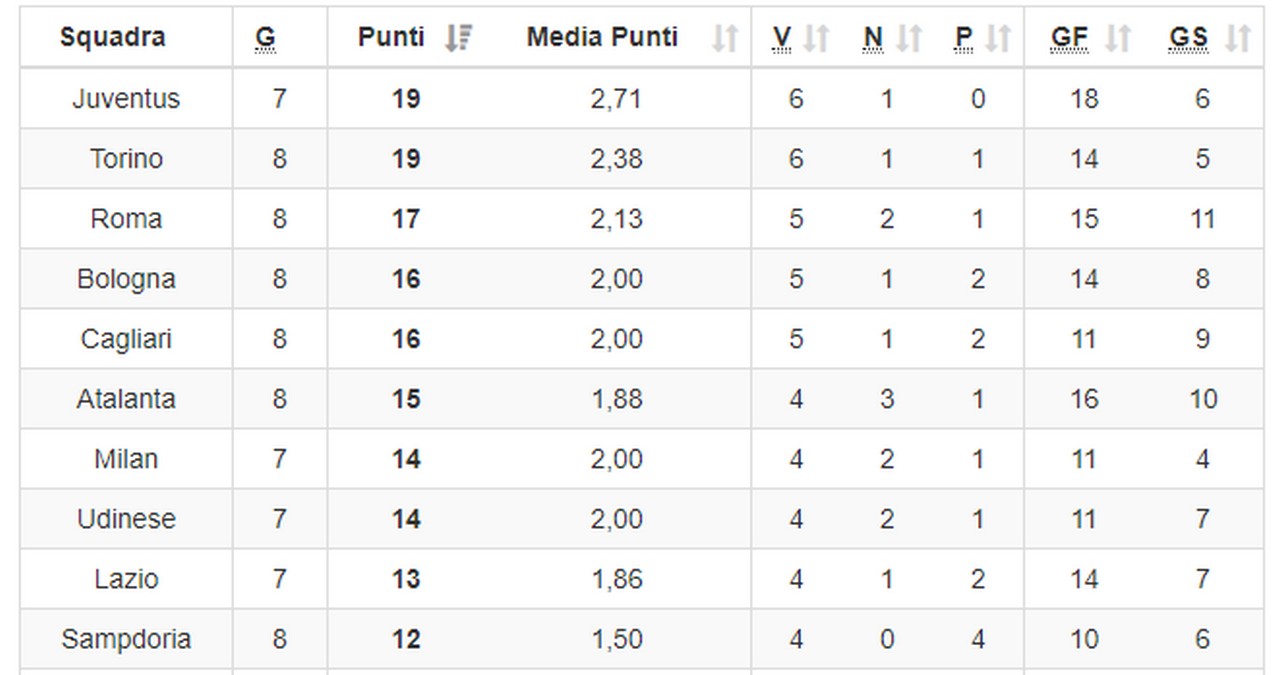The image size is (1280, 675).
Task: Select the Juventus team name
Action: pyautogui.click(x=126, y=99)
